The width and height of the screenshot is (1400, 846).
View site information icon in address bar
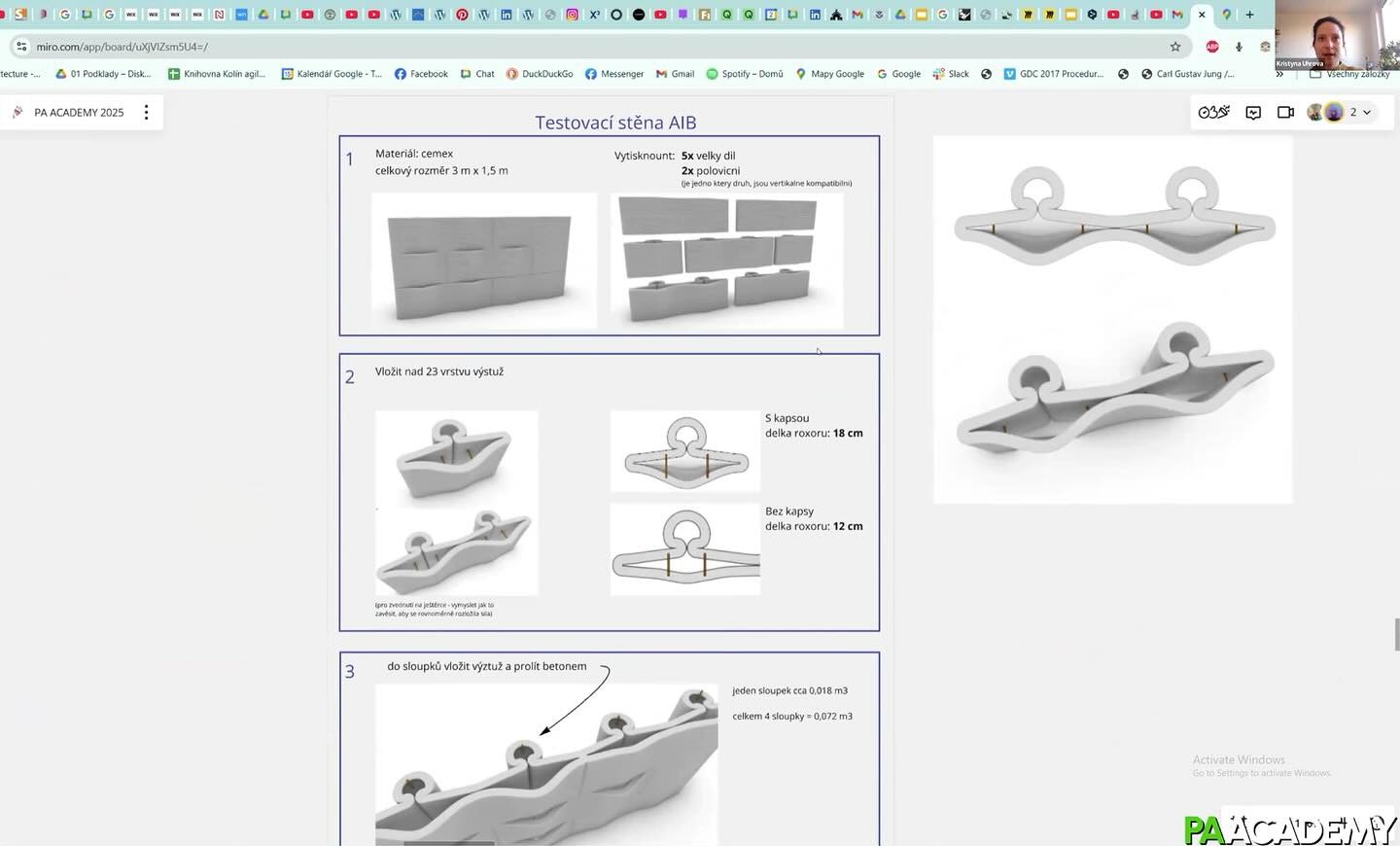tap(21, 47)
